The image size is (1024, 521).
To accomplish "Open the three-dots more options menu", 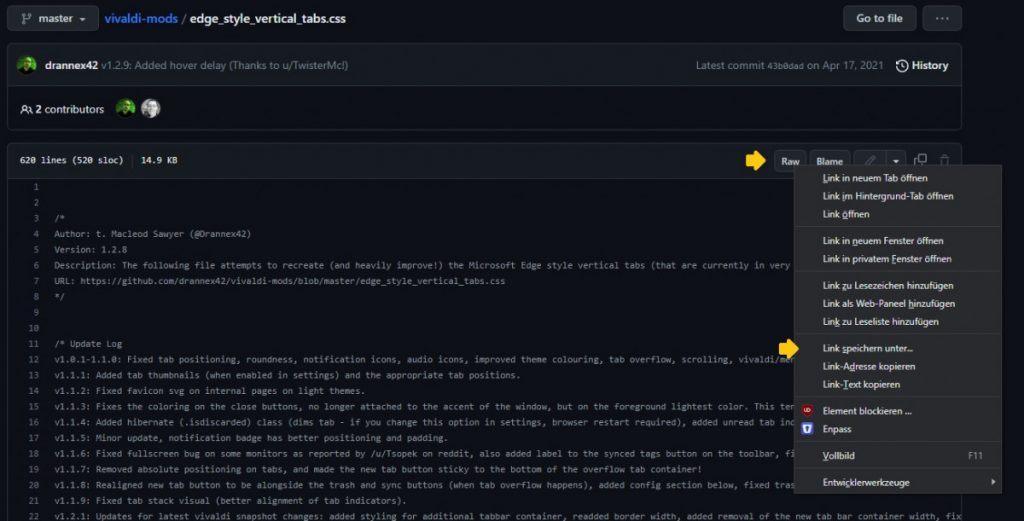I will [942, 18].
